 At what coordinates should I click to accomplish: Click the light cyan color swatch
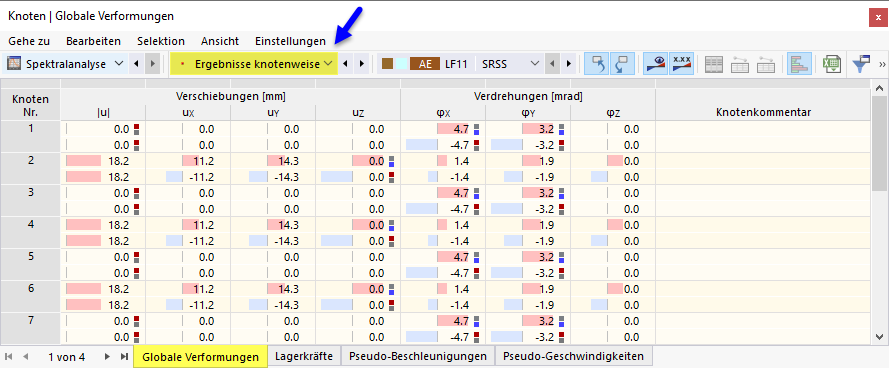tap(400, 64)
